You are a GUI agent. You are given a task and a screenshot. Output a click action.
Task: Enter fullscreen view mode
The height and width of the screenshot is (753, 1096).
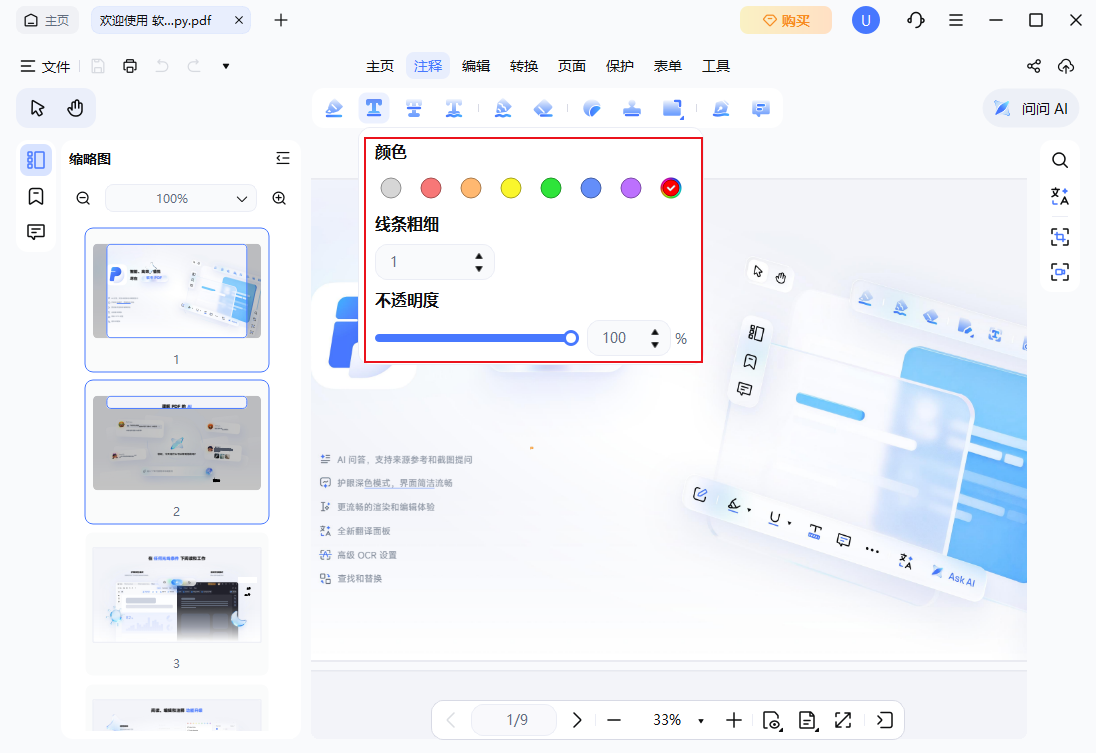click(843, 720)
